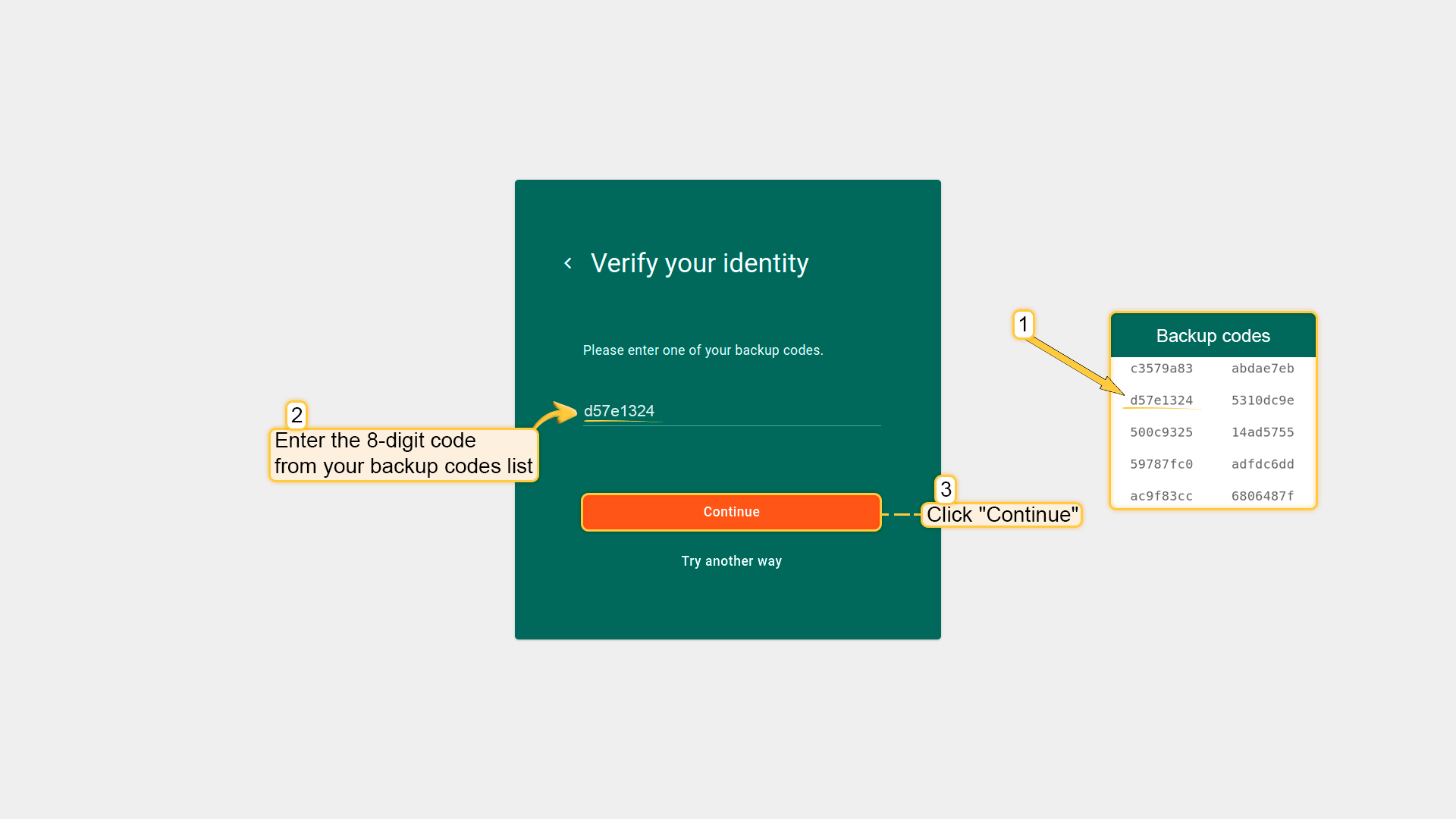Select backup code c3579a83

1161,369
